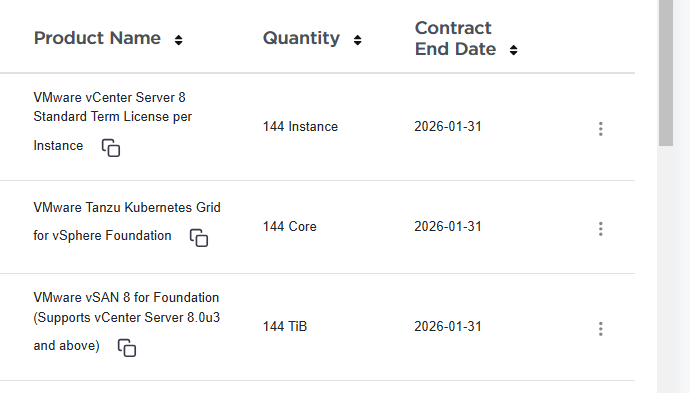The image size is (690, 393).
Task: Click the 144 Instance quantity cell
Action: click(x=301, y=127)
